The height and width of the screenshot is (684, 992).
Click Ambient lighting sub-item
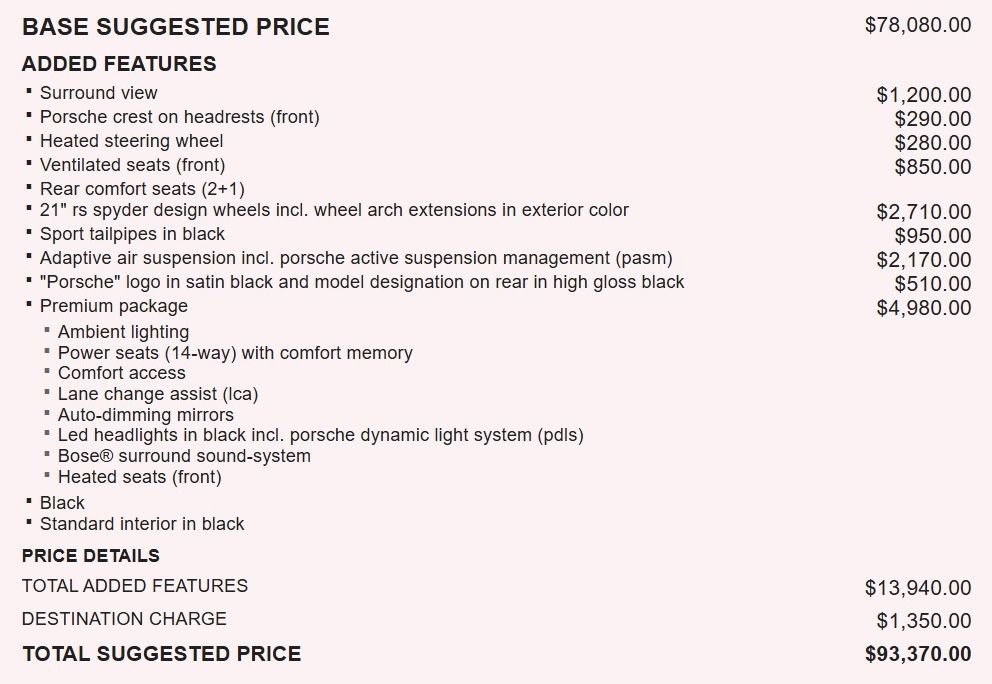(123, 332)
